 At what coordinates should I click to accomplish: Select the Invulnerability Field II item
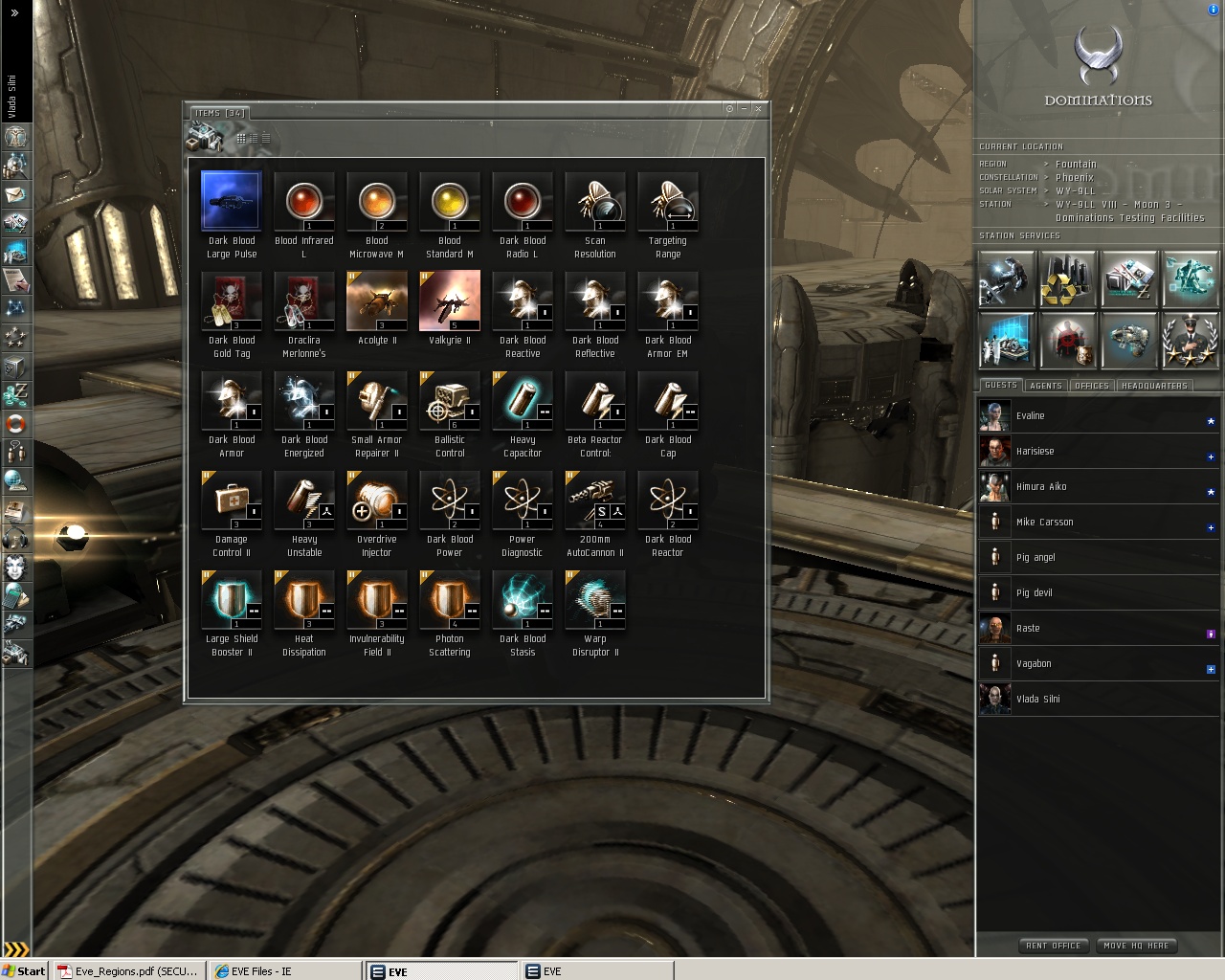[377, 614]
